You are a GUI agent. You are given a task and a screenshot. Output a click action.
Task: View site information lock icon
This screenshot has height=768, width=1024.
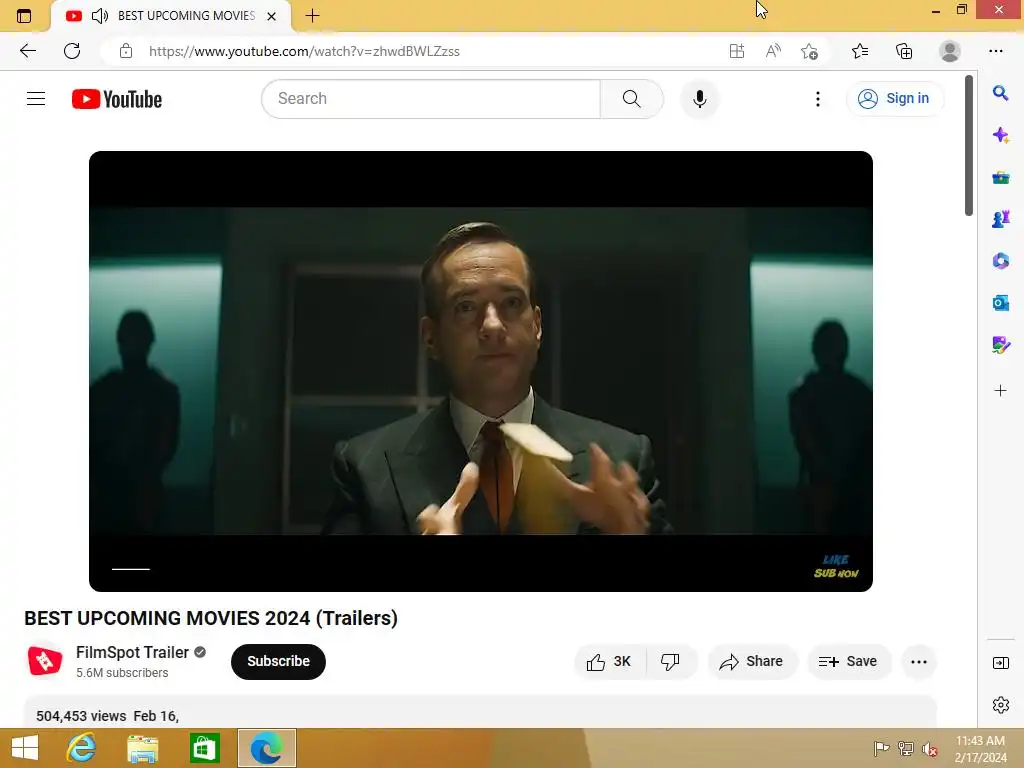tap(126, 51)
